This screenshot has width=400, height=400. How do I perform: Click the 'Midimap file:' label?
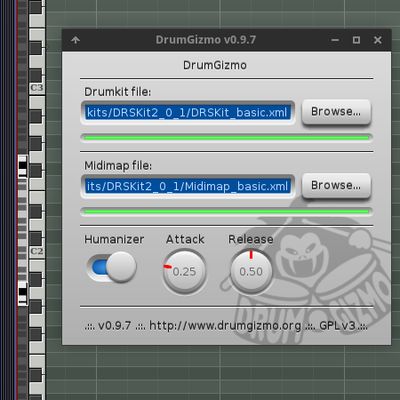[118, 165]
